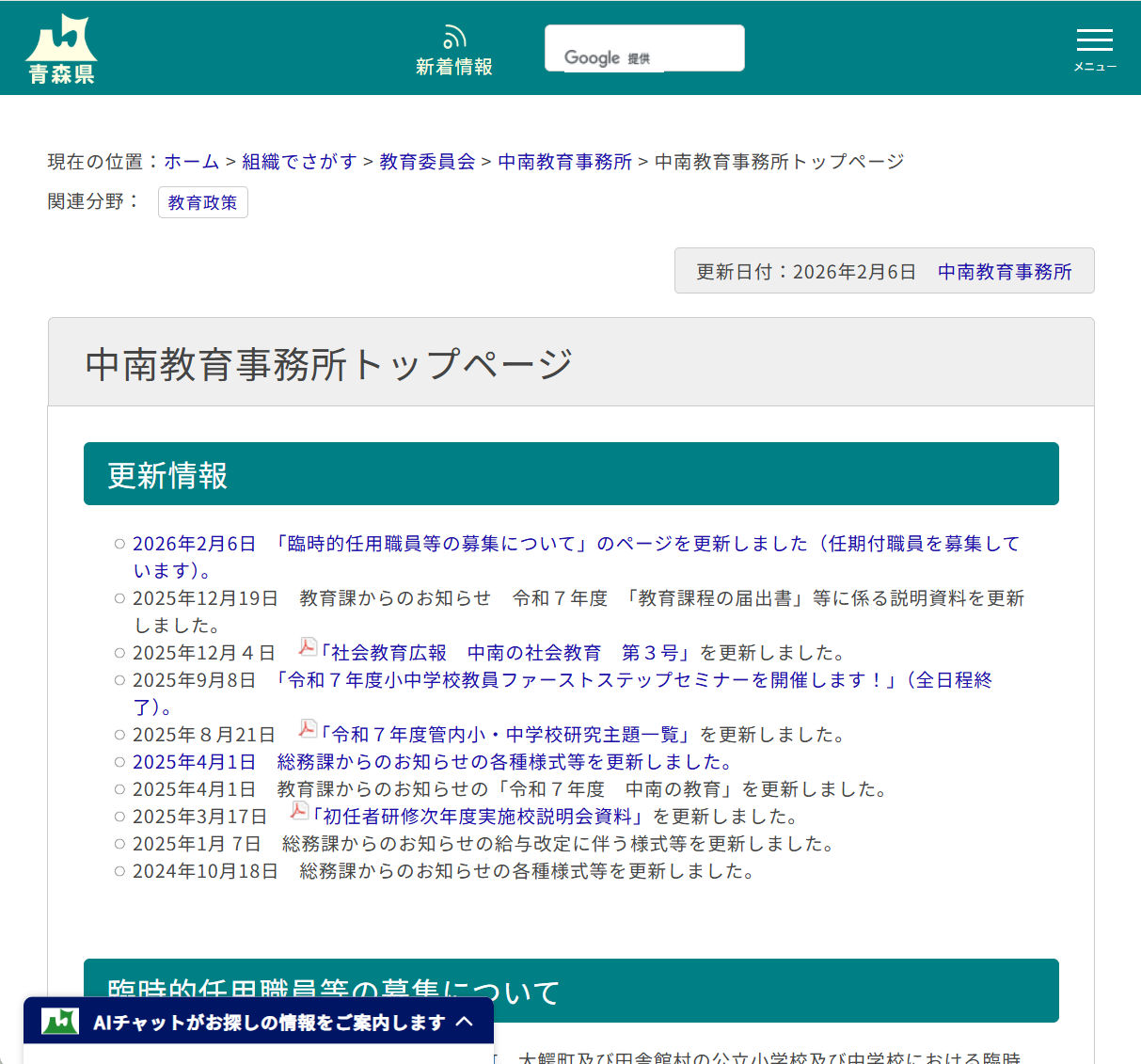Click the Google logo in the search box
Screen dimensions: 1141x1064
593,57
